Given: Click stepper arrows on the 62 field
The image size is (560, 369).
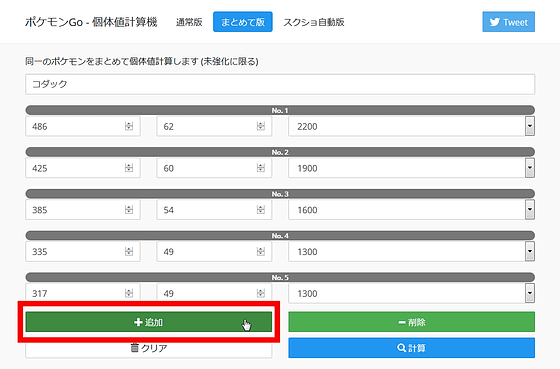Looking at the screenshot, I should pyautogui.click(x=261, y=126).
